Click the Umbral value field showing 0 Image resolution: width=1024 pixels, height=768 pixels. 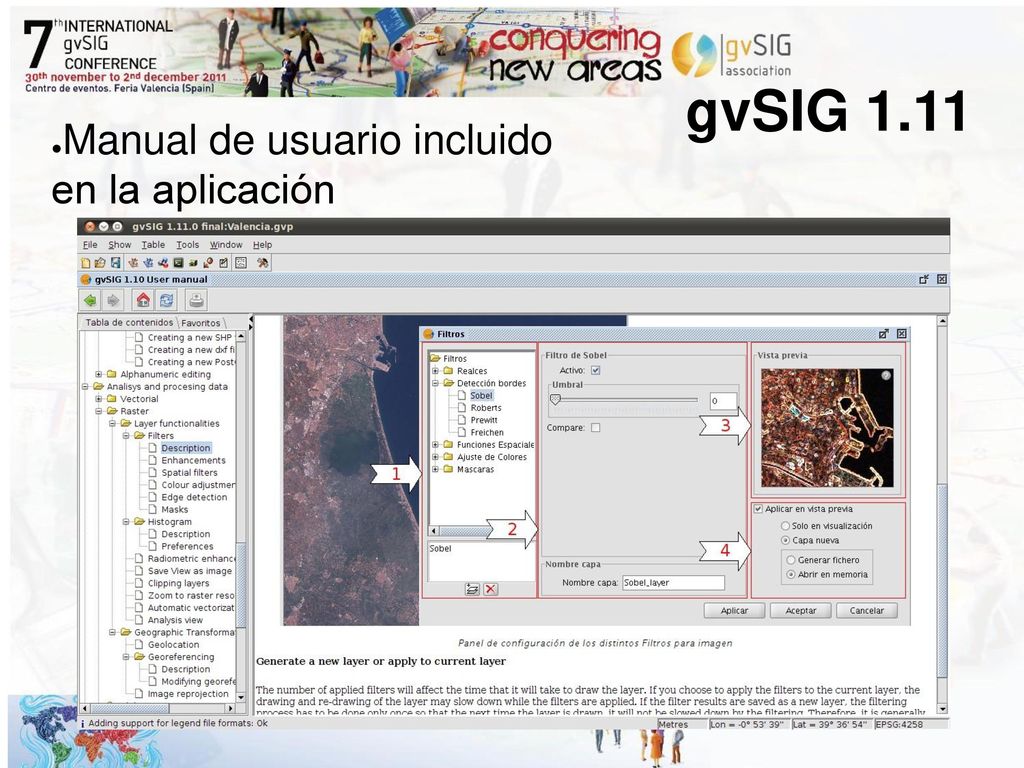click(x=723, y=401)
